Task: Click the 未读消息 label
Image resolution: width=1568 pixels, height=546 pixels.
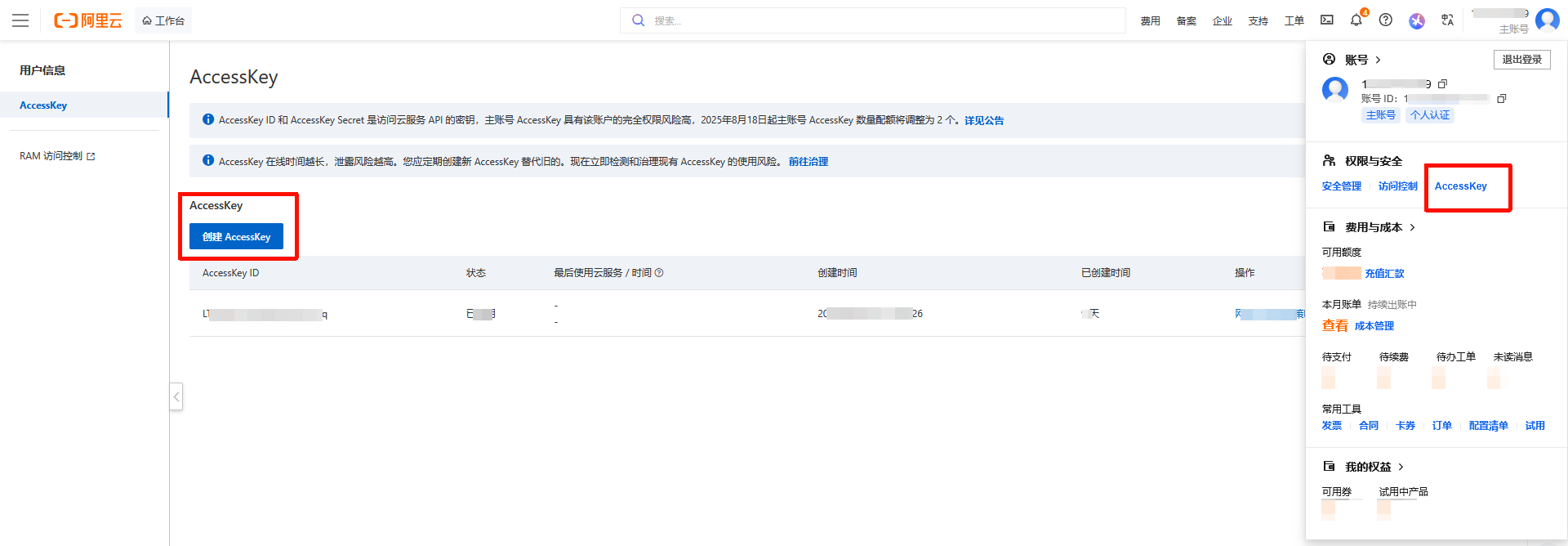Action: coord(1513,357)
